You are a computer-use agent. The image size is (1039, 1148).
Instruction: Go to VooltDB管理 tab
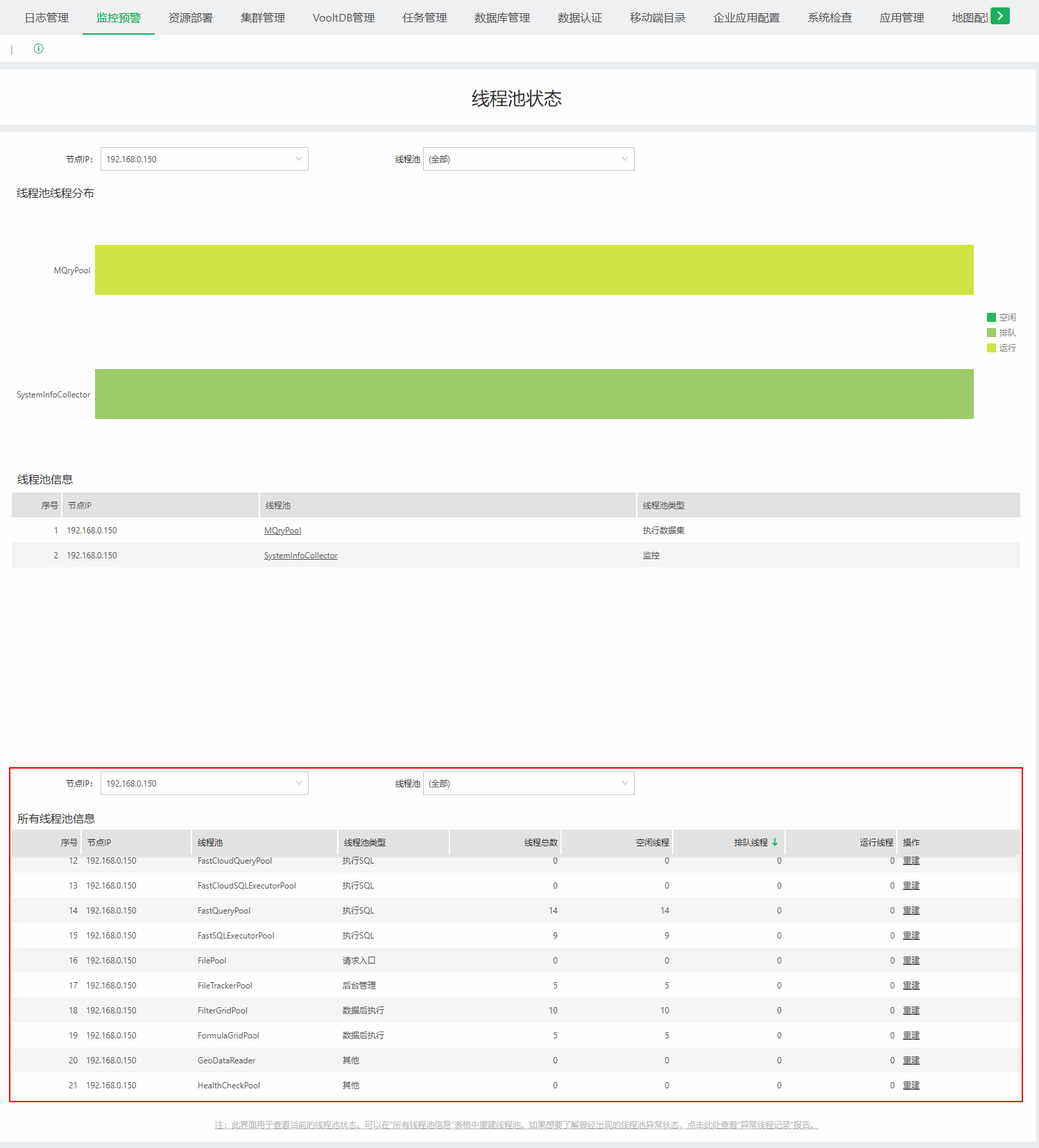point(344,17)
